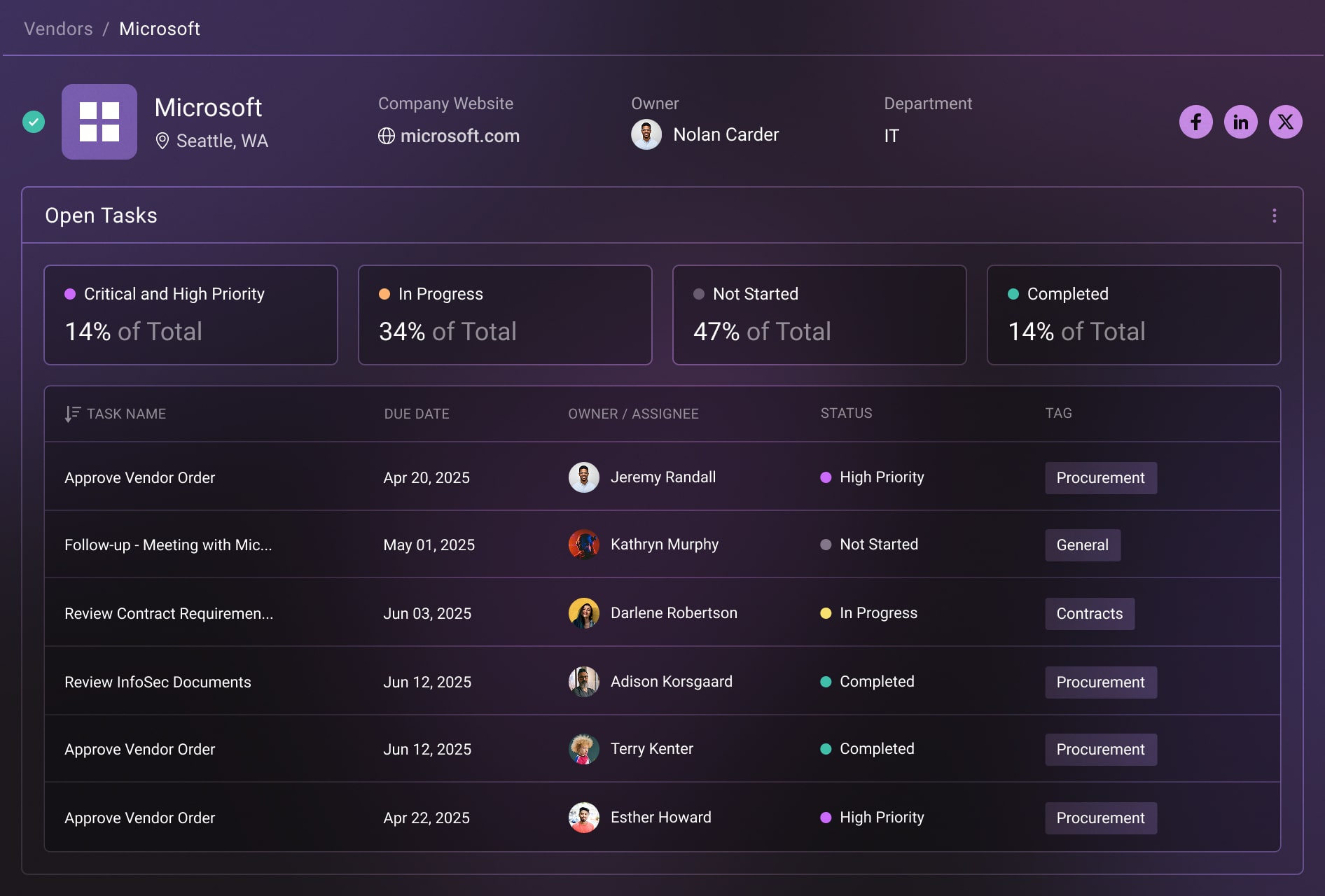Click the Due Date column header
The image size is (1325, 896).
(417, 414)
